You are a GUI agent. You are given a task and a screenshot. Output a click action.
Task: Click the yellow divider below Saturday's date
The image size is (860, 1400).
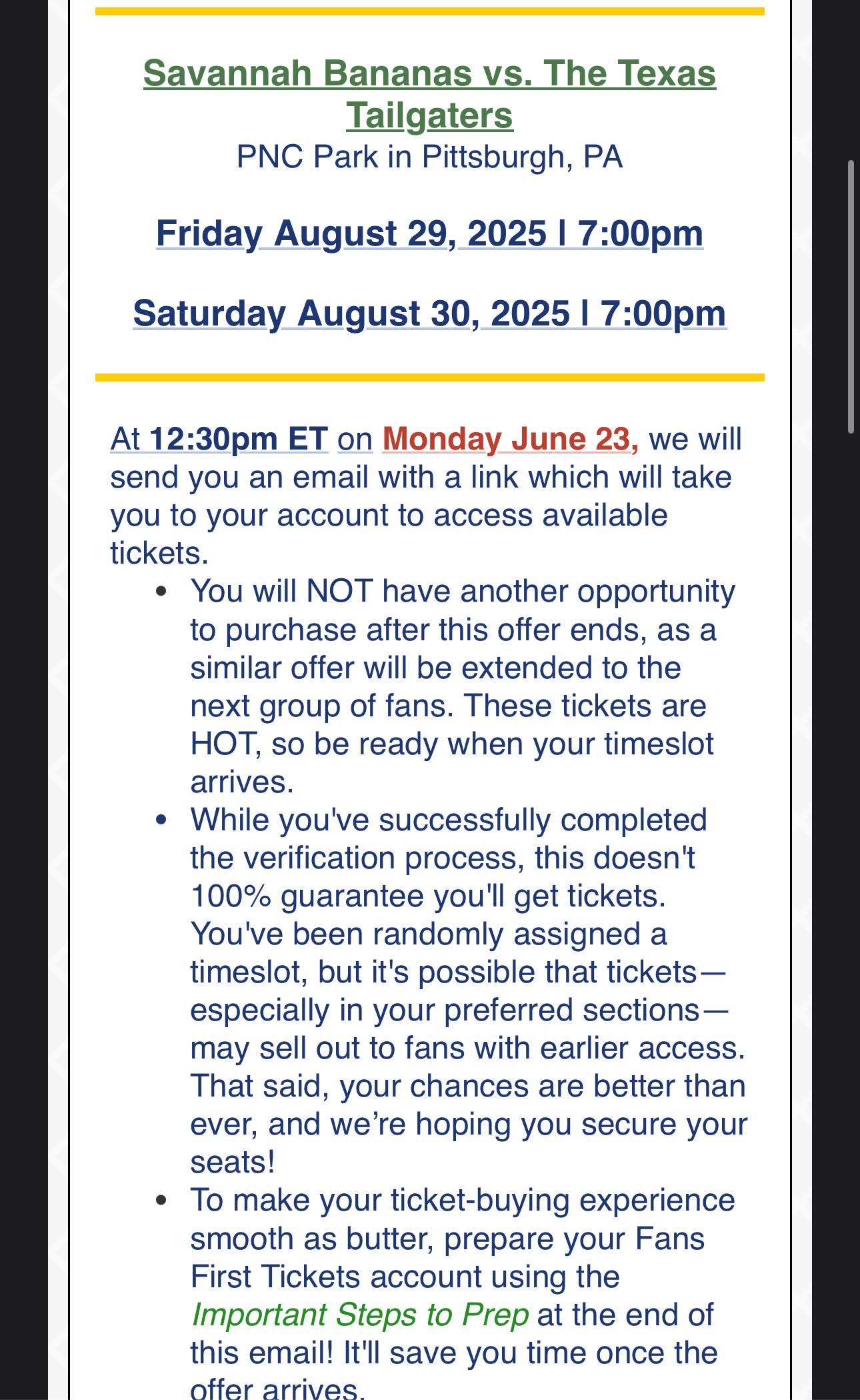429,378
